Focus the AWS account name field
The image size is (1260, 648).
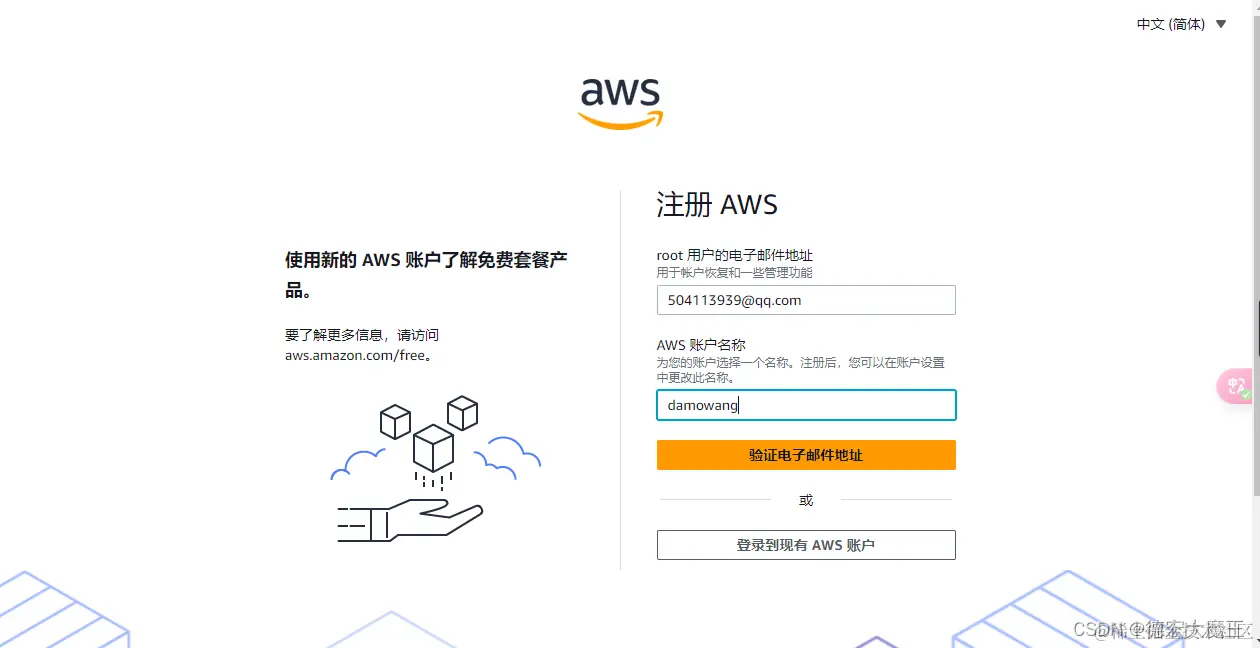click(x=806, y=405)
